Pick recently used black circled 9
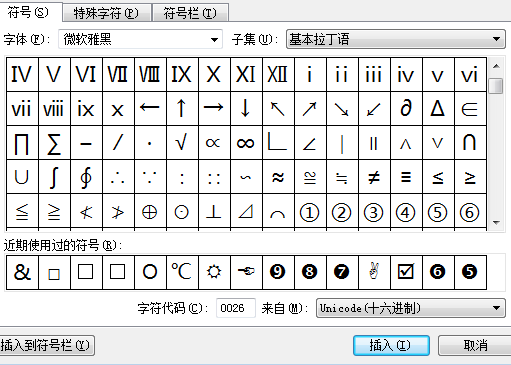This screenshot has height=365, width=511. coord(278,272)
